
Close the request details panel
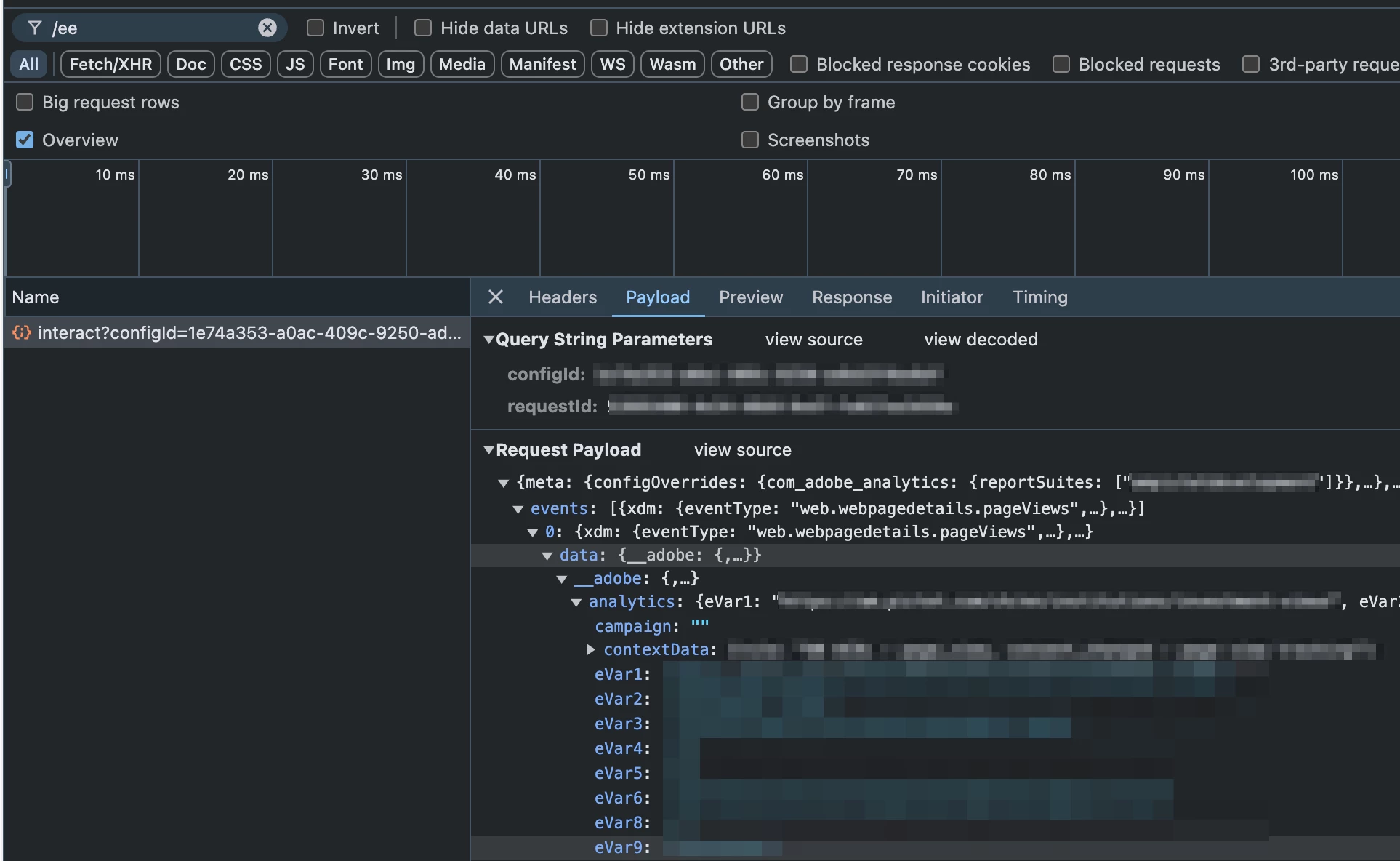click(495, 297)
